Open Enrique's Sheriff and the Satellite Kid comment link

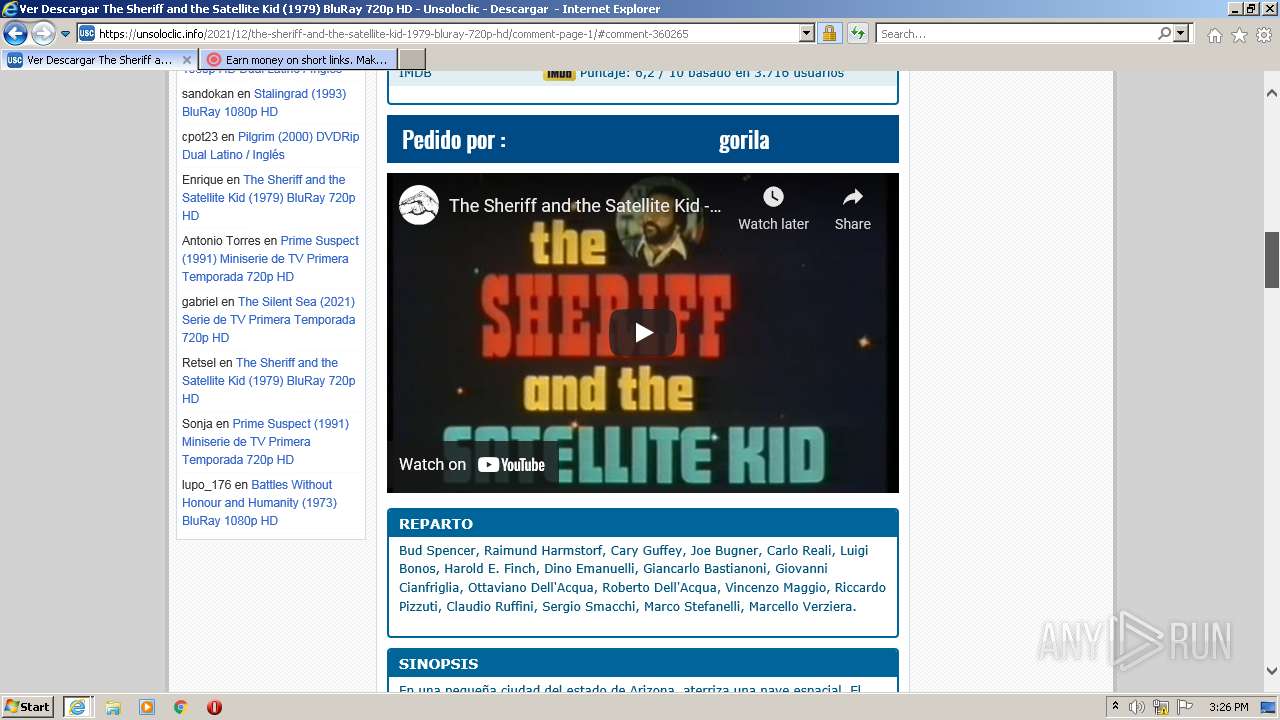tap(268, 198)
